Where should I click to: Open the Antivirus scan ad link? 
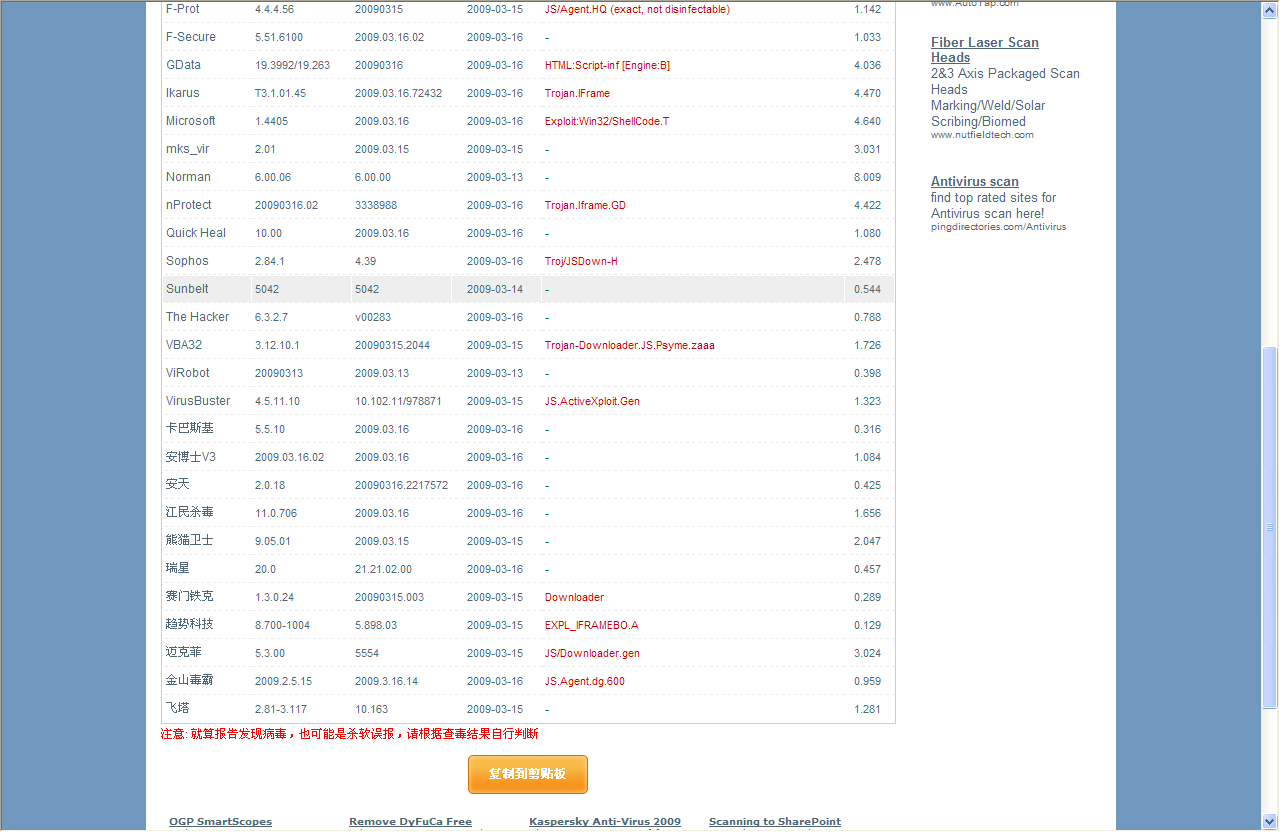(975, 181)
